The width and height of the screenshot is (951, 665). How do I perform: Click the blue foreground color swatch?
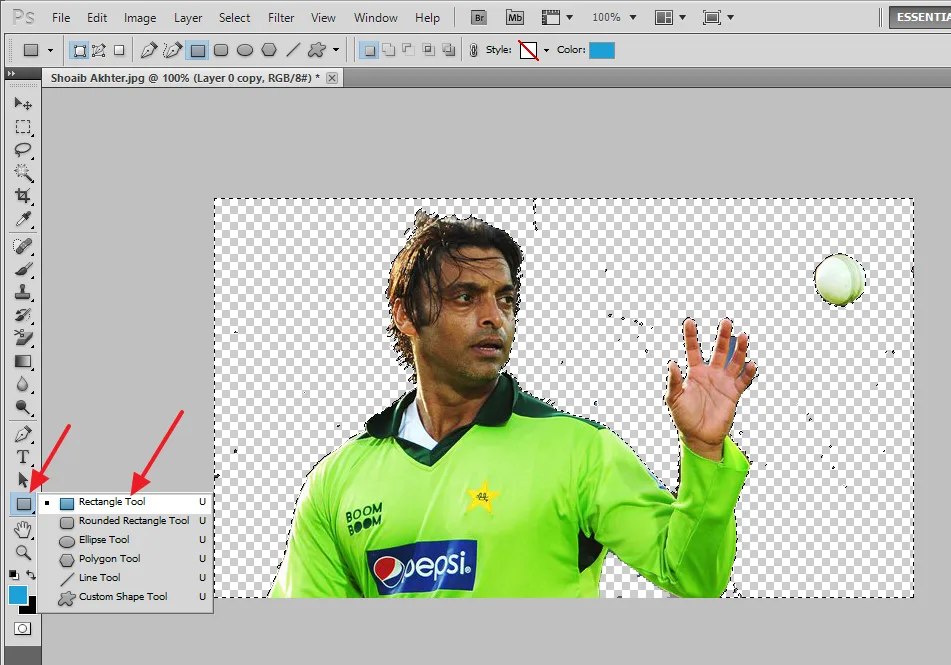[18, 595]
